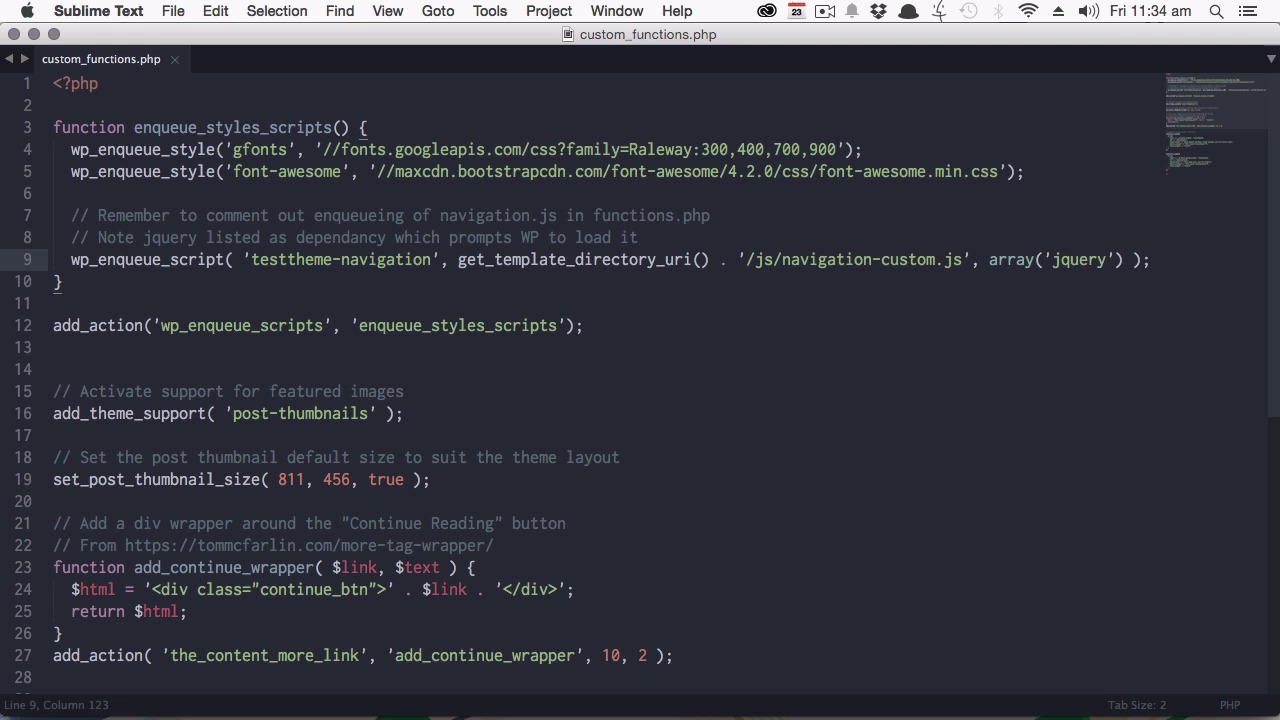The image size is (1280, 720).
Task: Select the custom_functions.php tab
Action: [101, 59]
